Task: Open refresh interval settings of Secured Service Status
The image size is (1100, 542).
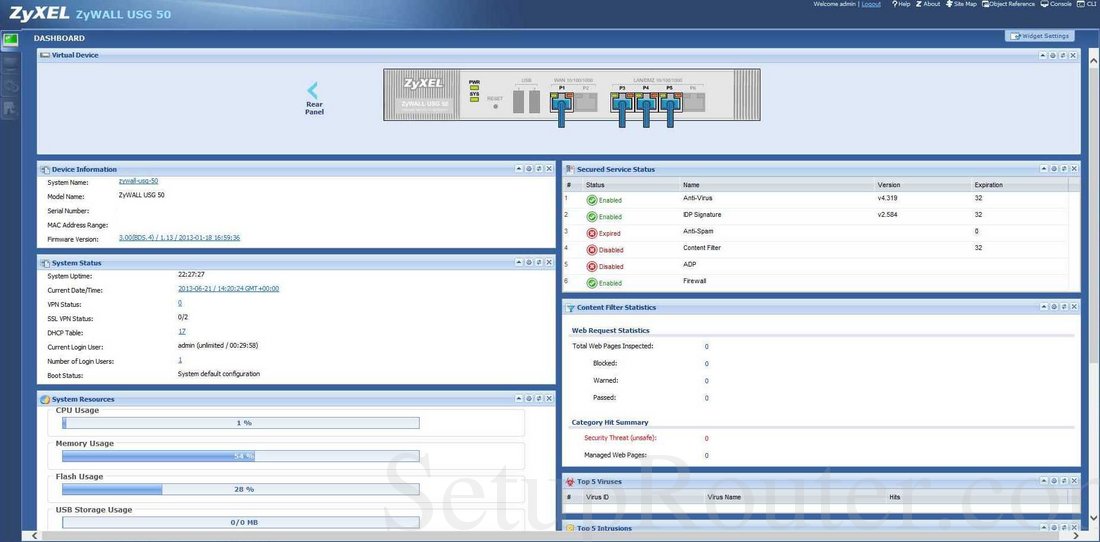Action: [x=1054, y=169]
